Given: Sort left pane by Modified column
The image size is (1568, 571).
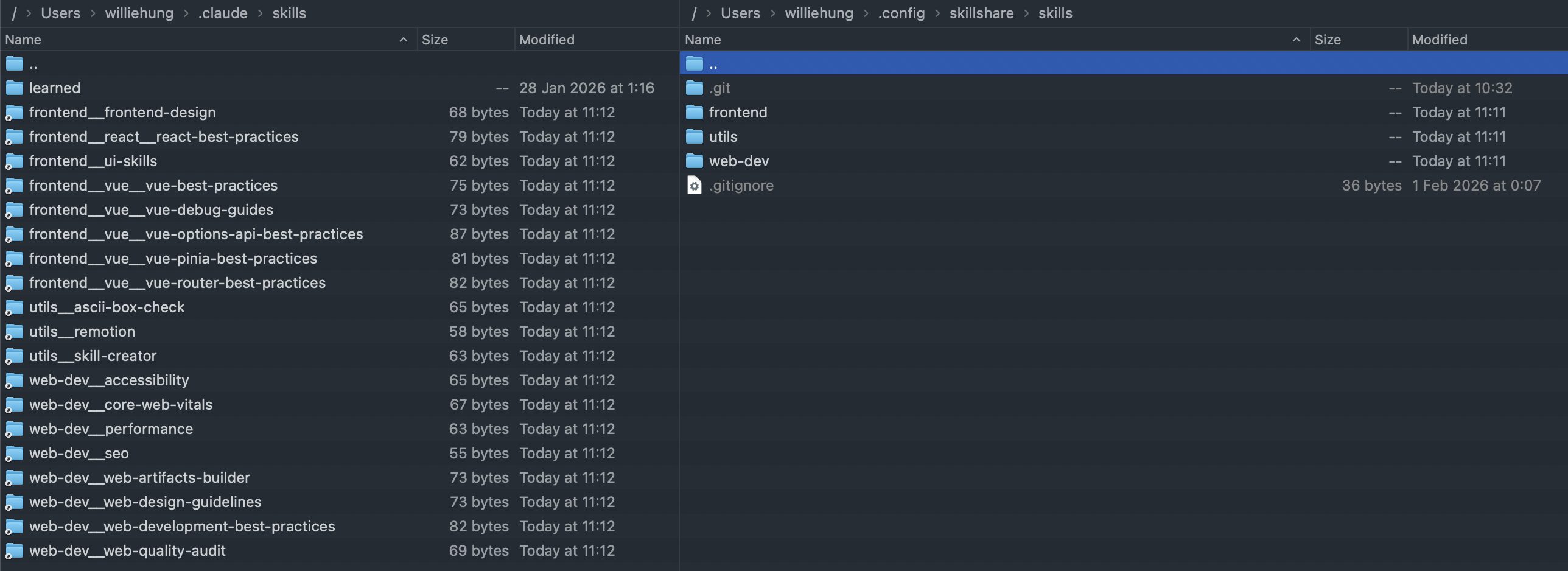Looking at the screenshot, I should click(546, 40).
